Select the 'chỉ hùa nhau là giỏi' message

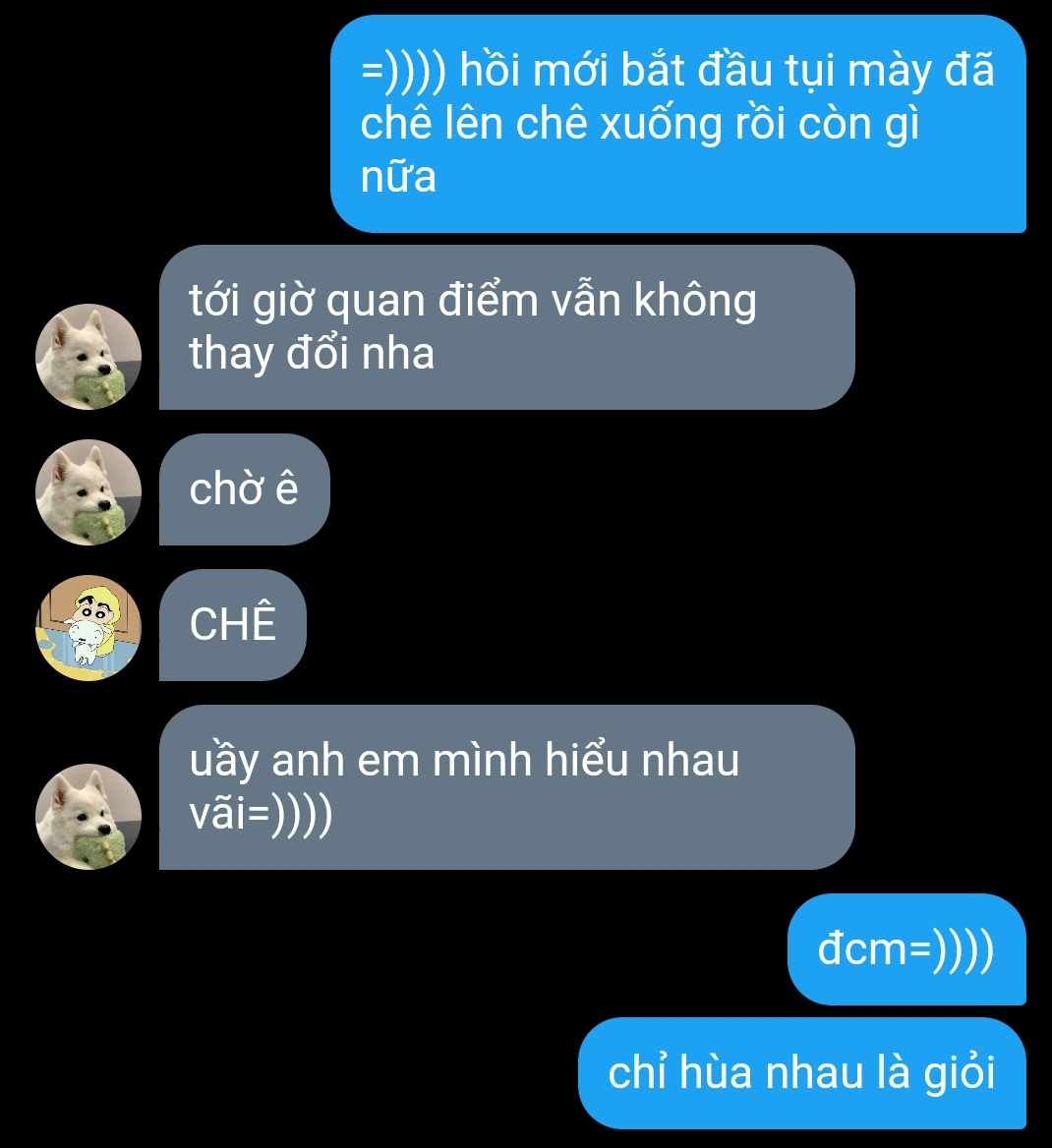click(801, 1072)
